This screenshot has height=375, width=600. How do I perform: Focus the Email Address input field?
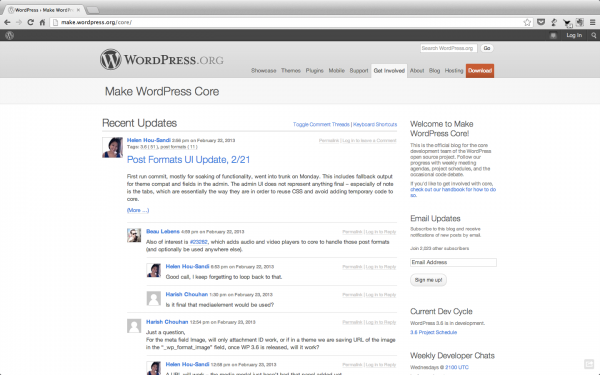click(453, 262)
